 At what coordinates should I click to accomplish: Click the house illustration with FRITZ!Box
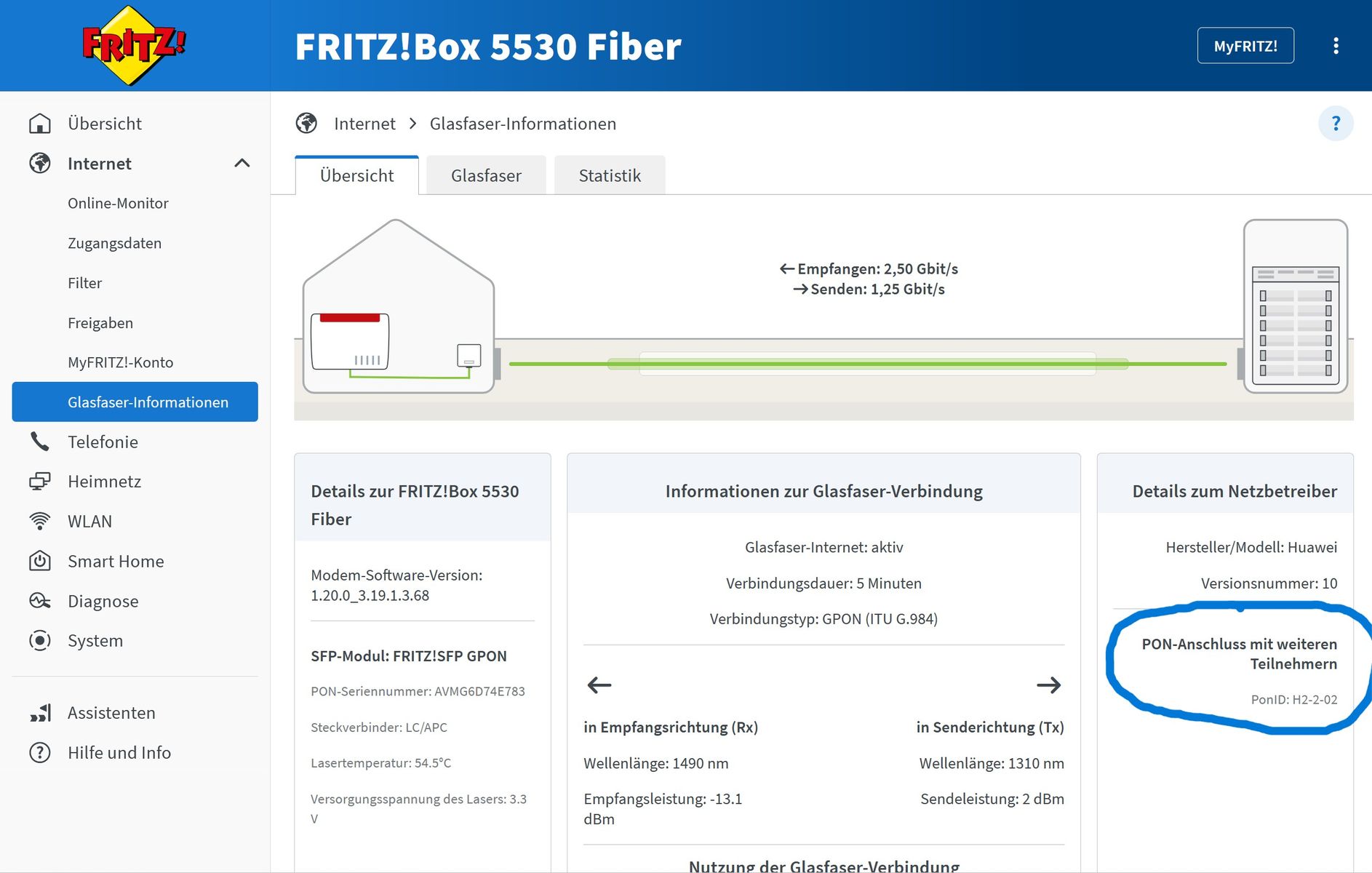pyautogui.click(x=399, y=306)
